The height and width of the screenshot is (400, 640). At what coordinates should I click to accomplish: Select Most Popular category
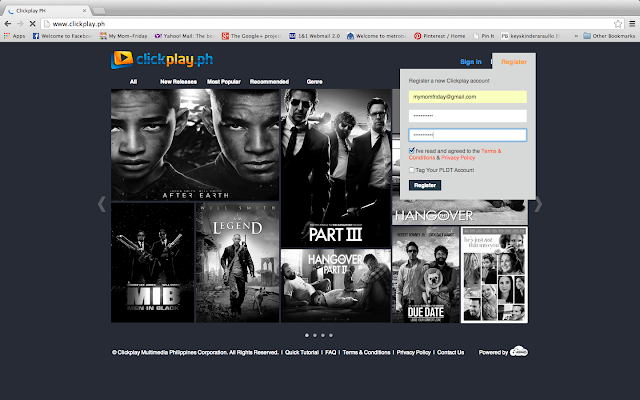tap(224, 82)
